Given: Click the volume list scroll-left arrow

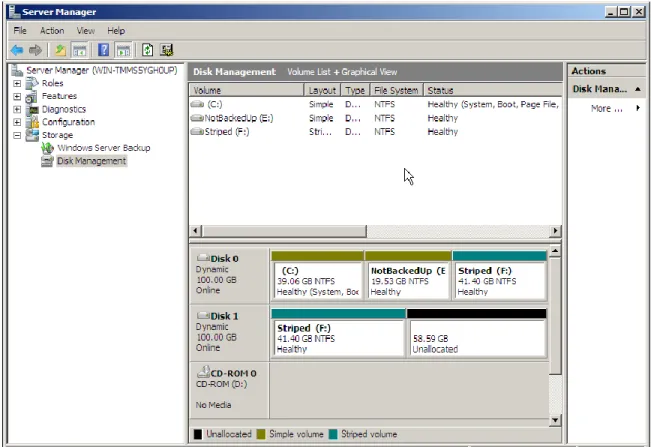Looking at the screenshot, I should coord(196,231).
